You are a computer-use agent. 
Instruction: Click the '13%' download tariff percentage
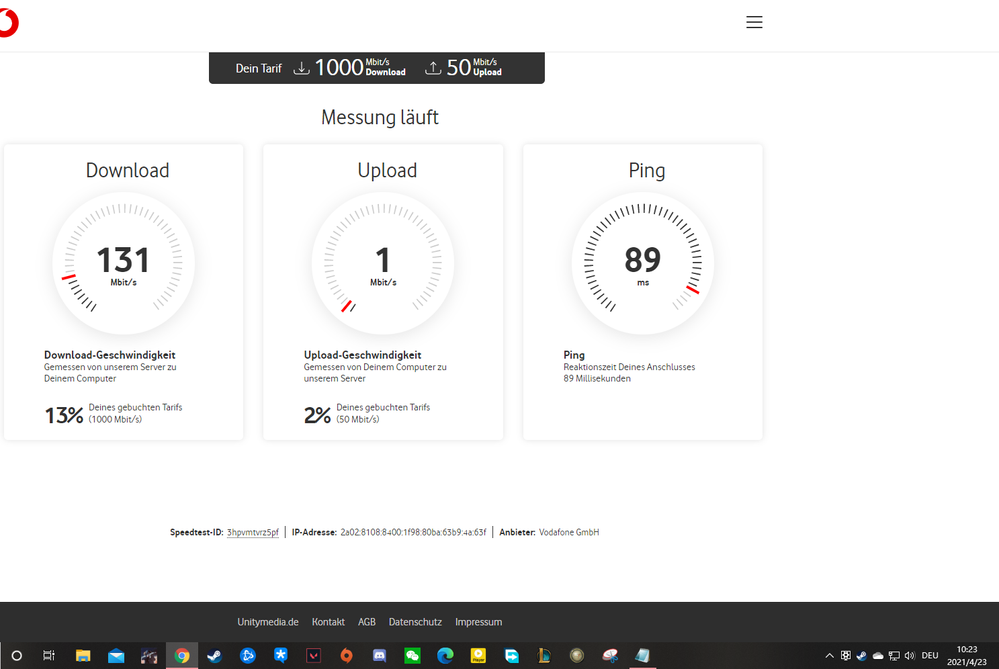(x=64, y=415)
